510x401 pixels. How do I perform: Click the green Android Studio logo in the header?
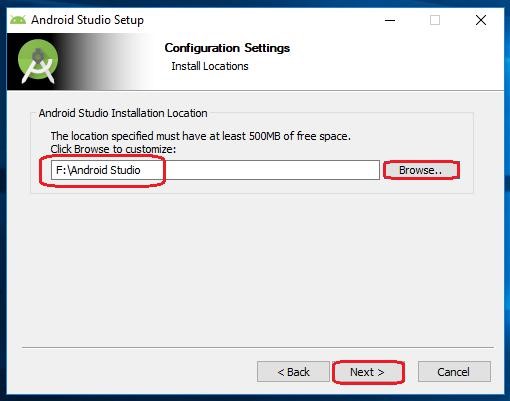point(38,61)
